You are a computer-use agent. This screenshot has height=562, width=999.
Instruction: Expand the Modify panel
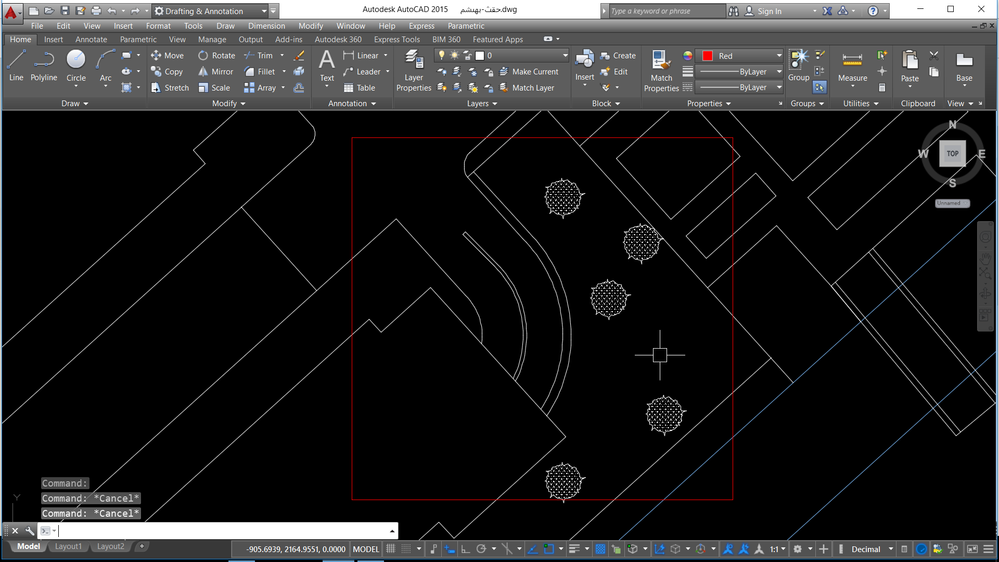(x=228, y=103)
